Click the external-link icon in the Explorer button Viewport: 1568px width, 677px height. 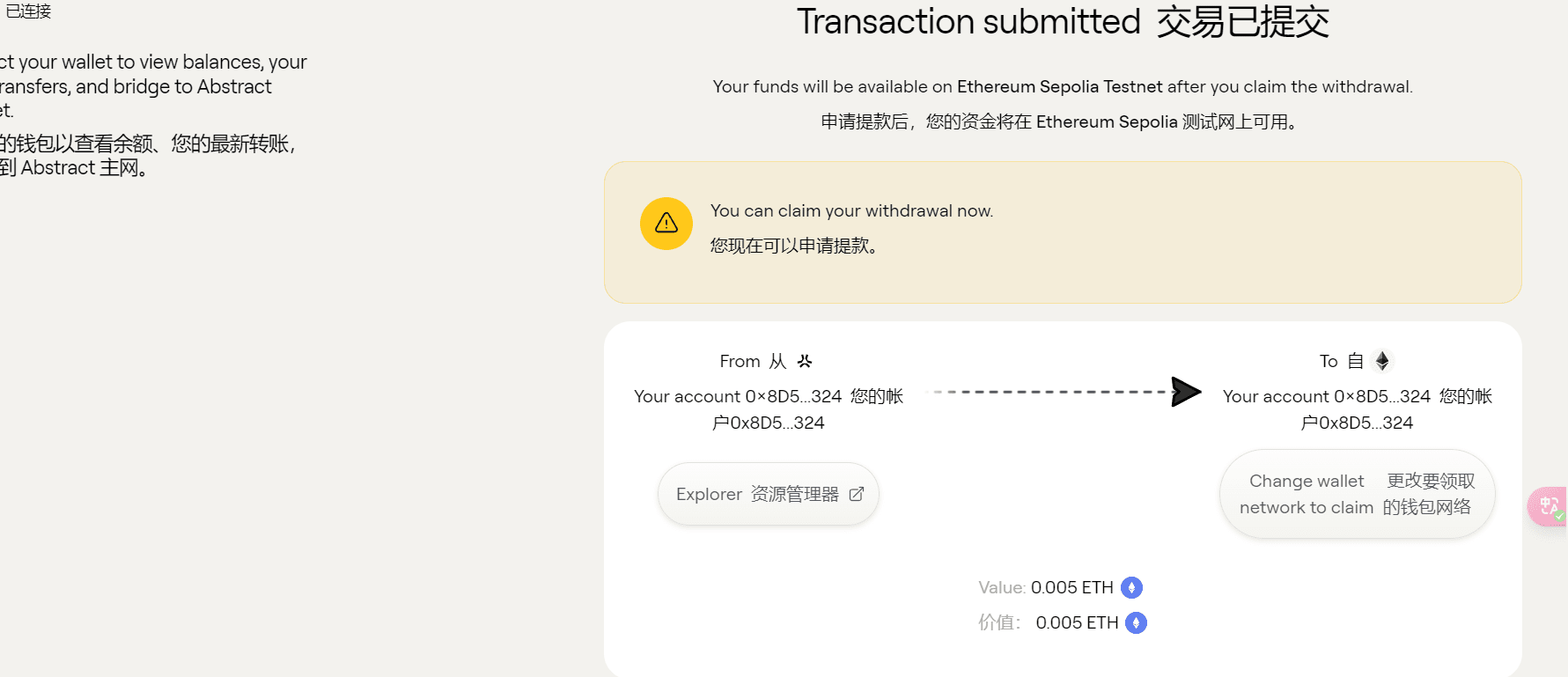click(x=856, y=495)
